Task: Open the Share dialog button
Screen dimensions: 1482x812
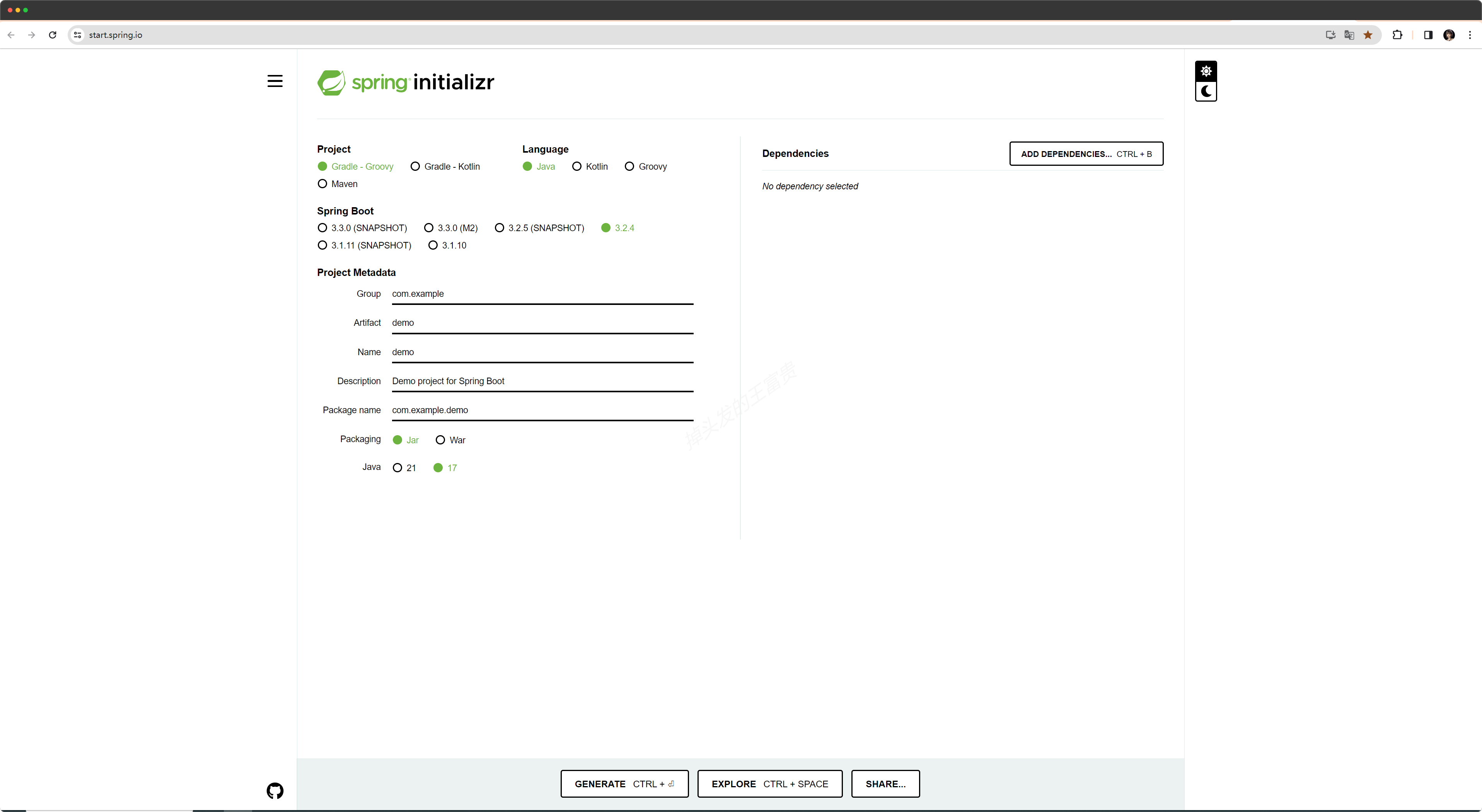Action: 885,784
